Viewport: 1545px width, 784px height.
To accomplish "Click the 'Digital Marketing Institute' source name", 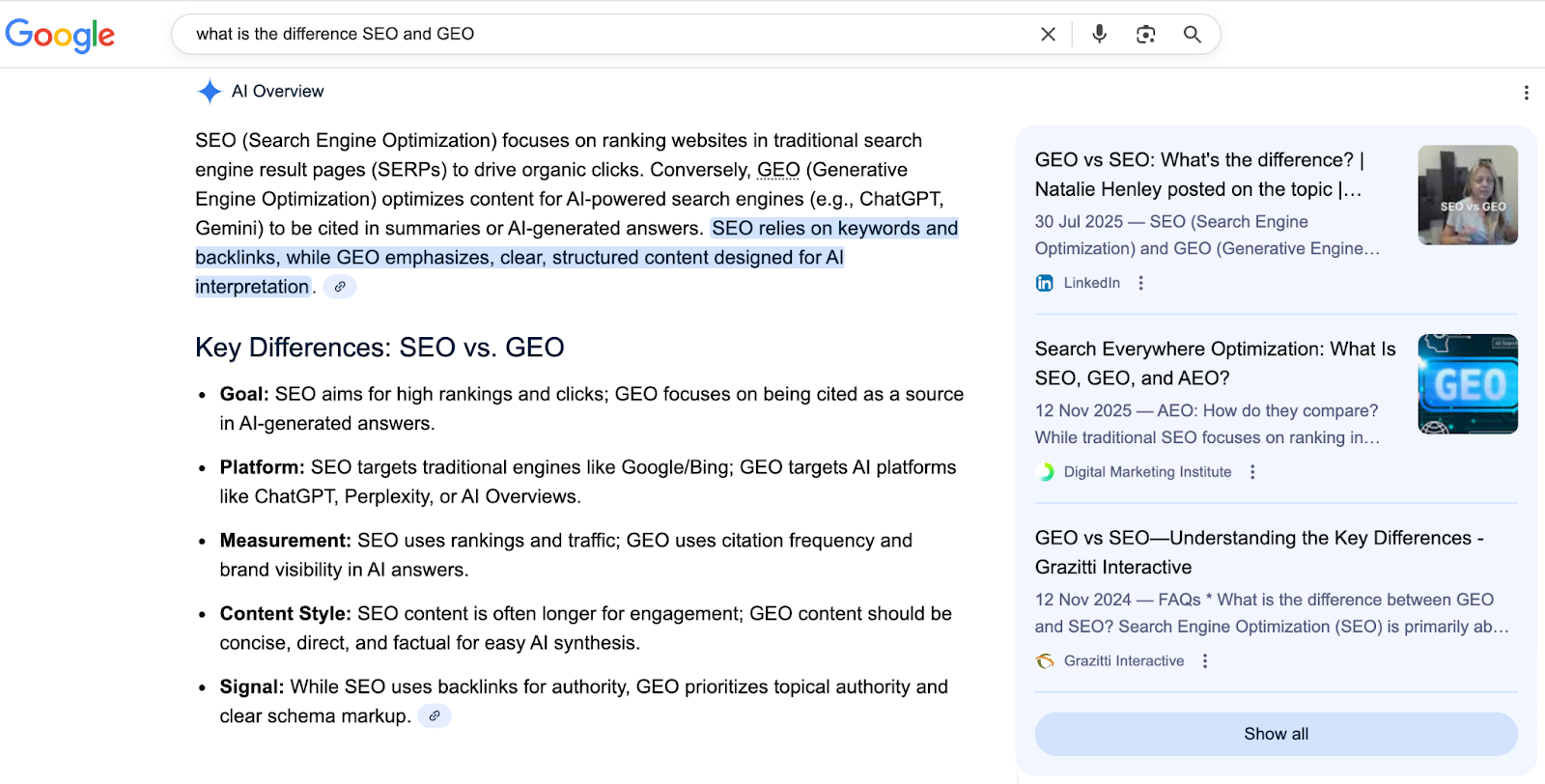I will pos(1147,472).
